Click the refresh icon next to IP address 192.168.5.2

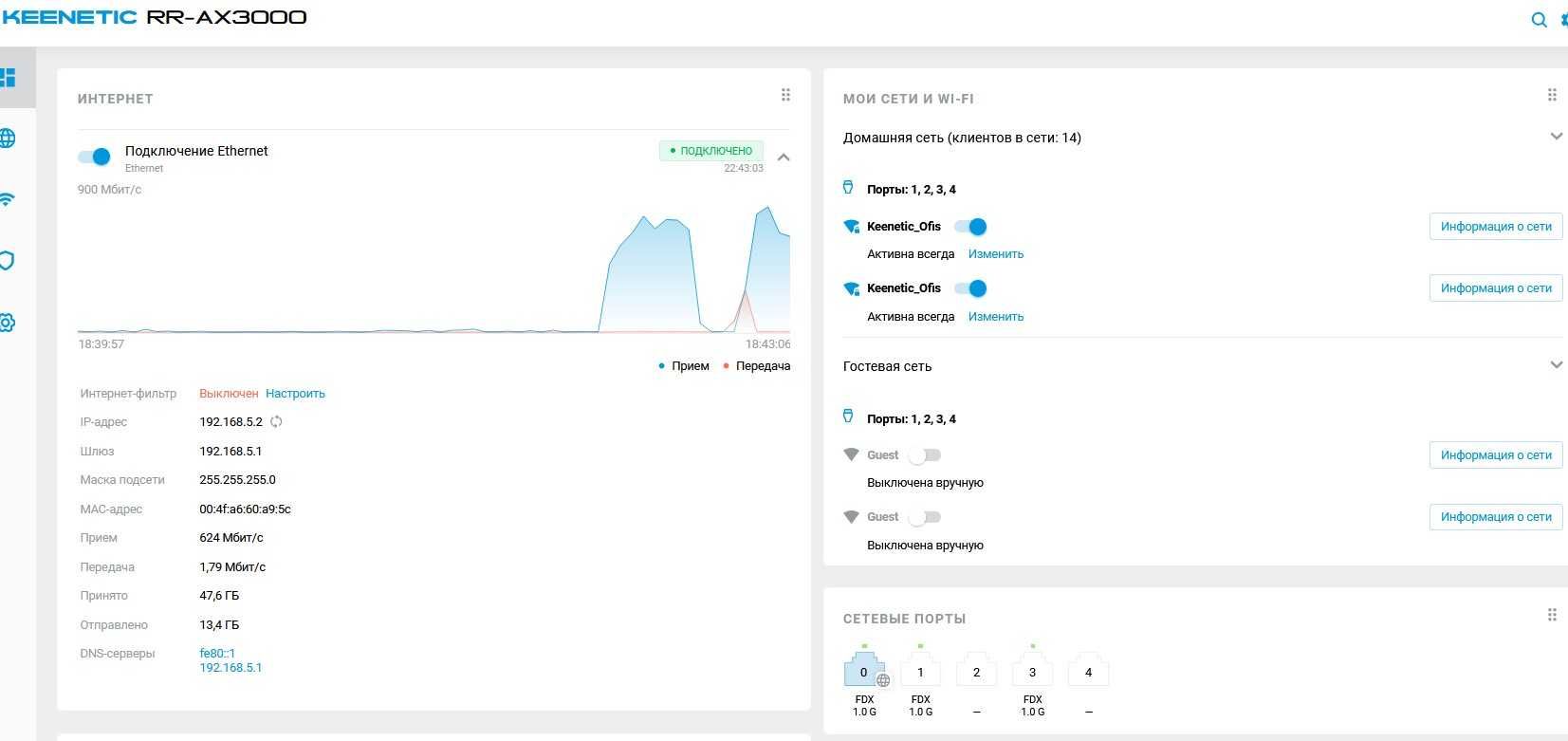coord(276,422)
